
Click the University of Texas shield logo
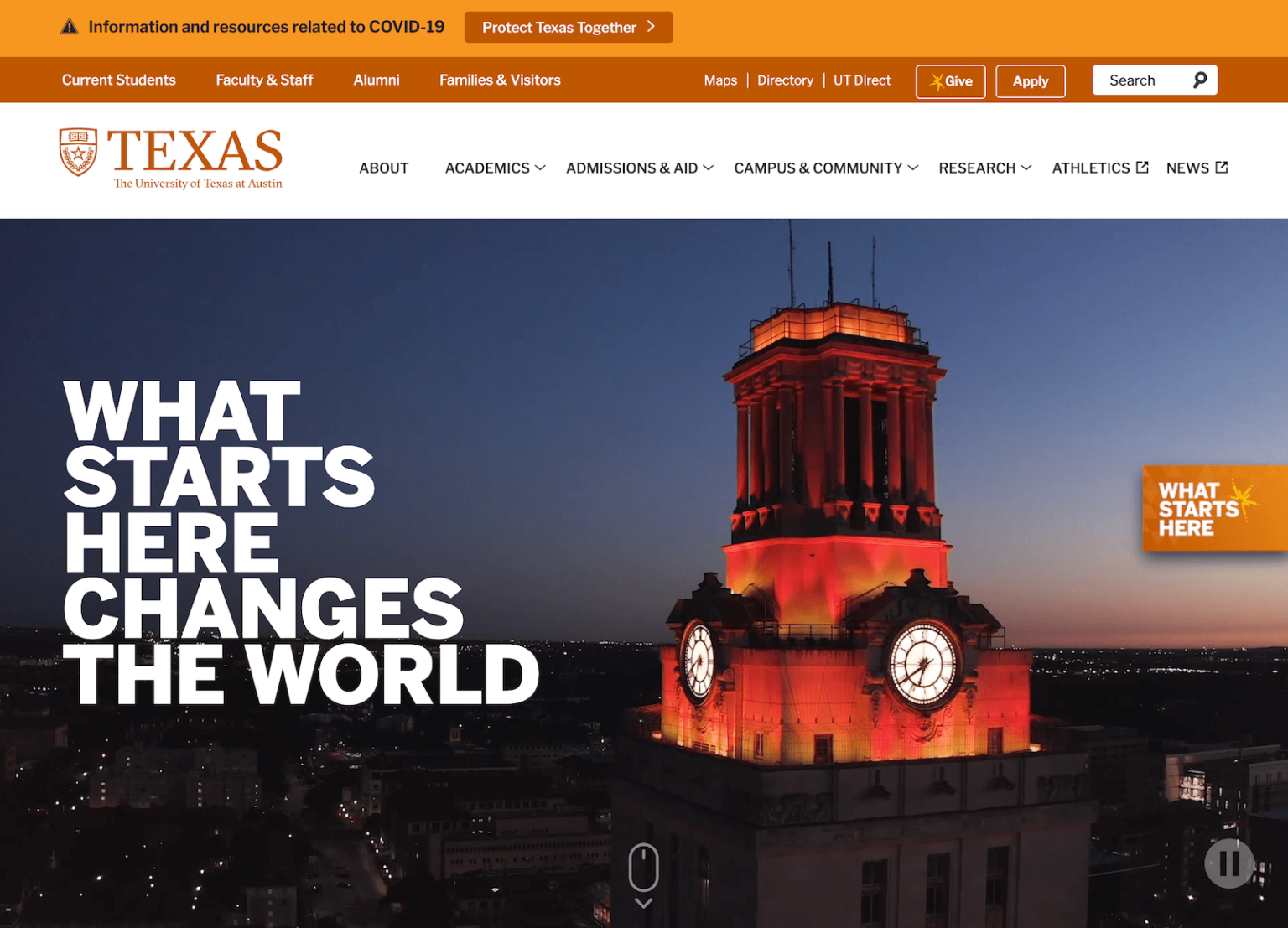78,152
